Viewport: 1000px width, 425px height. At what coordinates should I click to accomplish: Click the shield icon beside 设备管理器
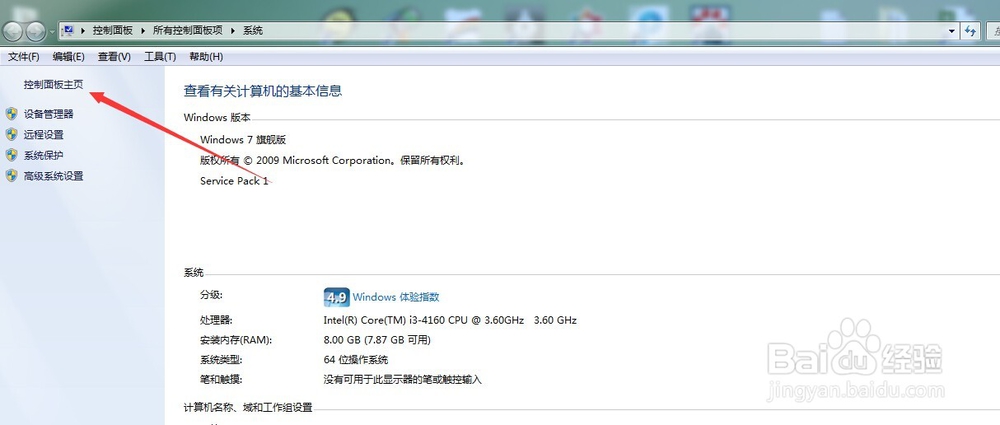click(11, 114)
